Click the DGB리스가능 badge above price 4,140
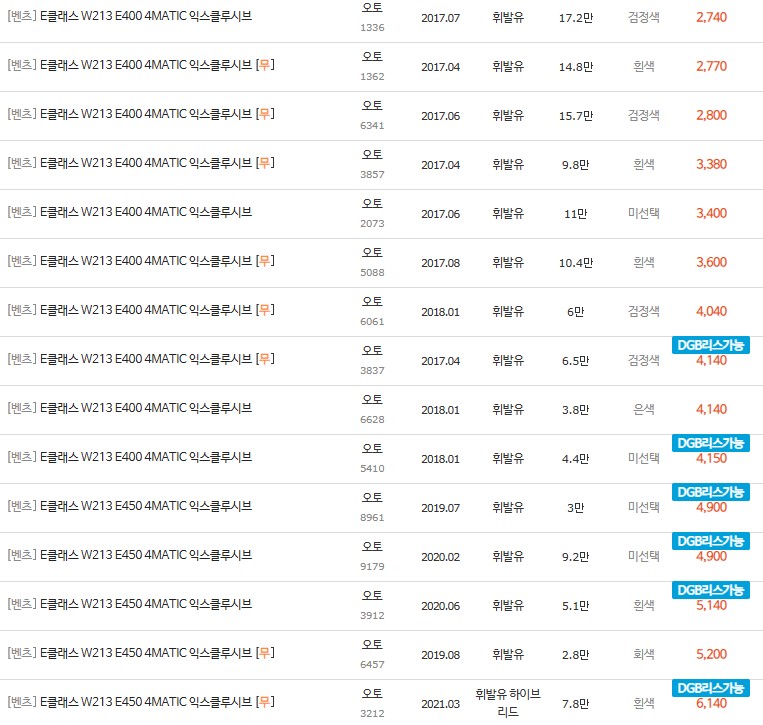The height and width of the screenshot is (725, 763). 710,345
